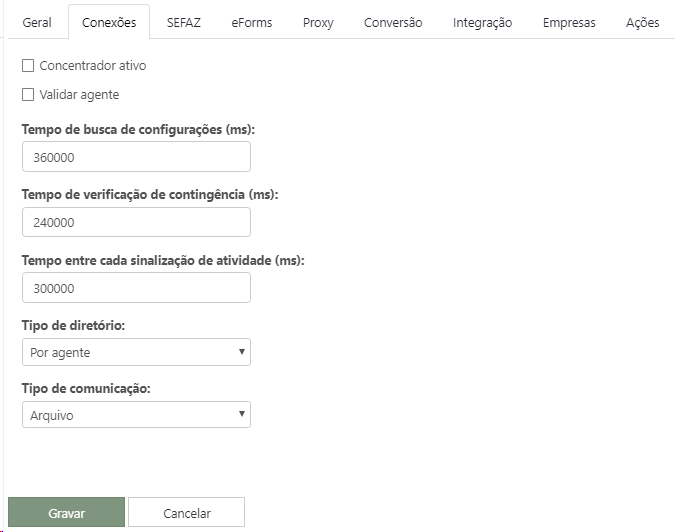Screen dimensions: 675x532
Task: Open the Empresas tab
Action: pyautogui.click(x=569, y=22)
